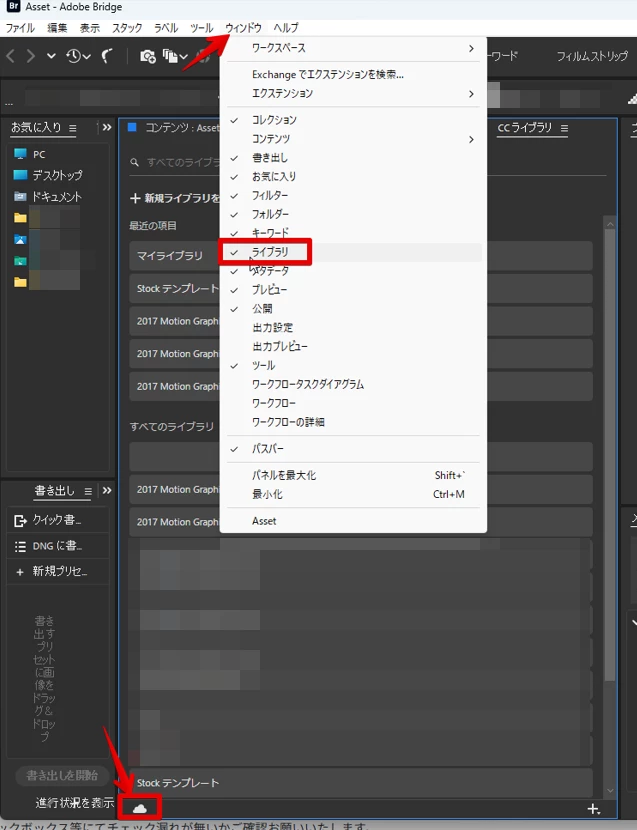
Task: Click 新規ライブラリ create button
Action: tap(175, 199)
